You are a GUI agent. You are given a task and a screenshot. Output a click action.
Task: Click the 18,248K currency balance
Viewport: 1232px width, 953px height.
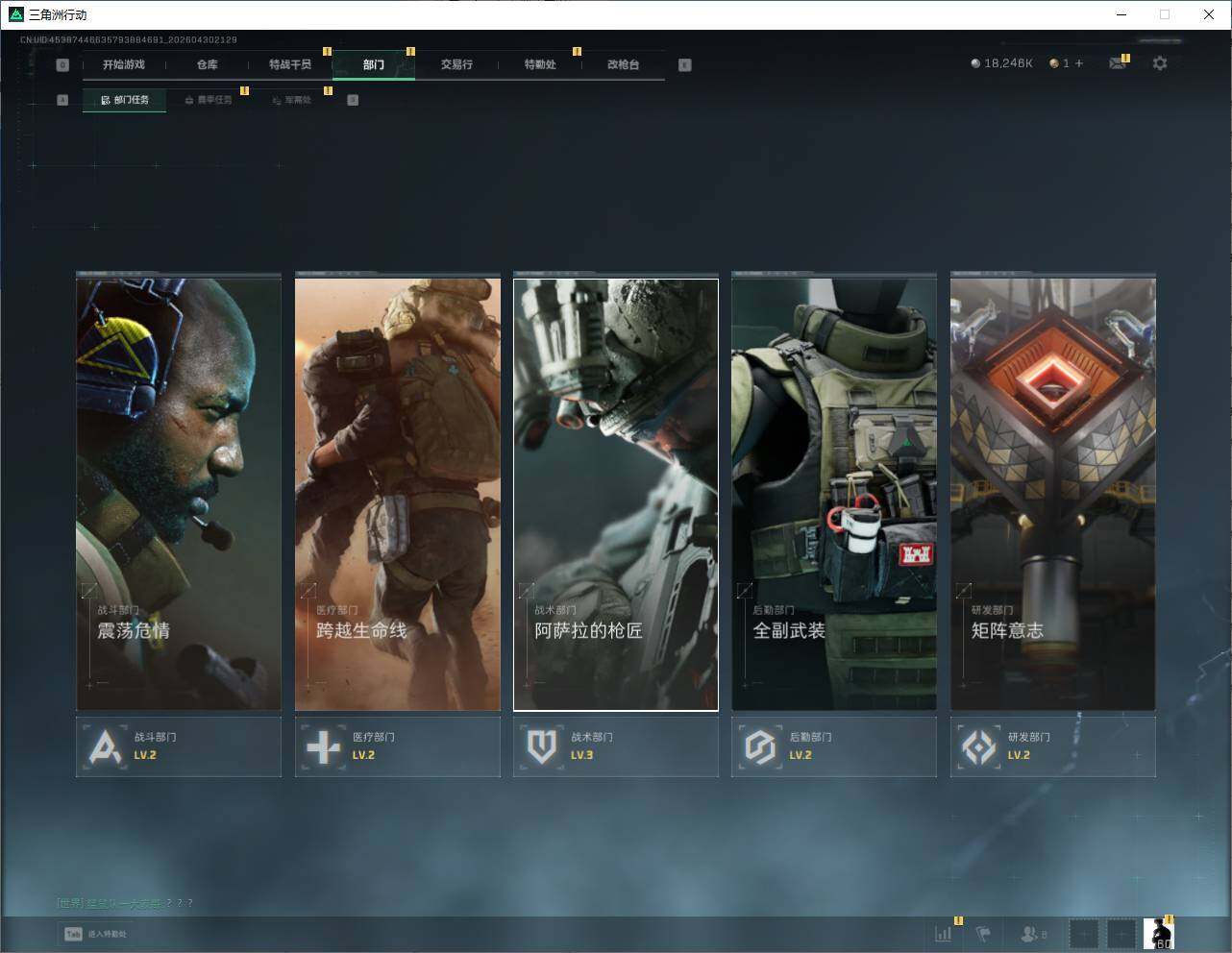[1008, 63]
